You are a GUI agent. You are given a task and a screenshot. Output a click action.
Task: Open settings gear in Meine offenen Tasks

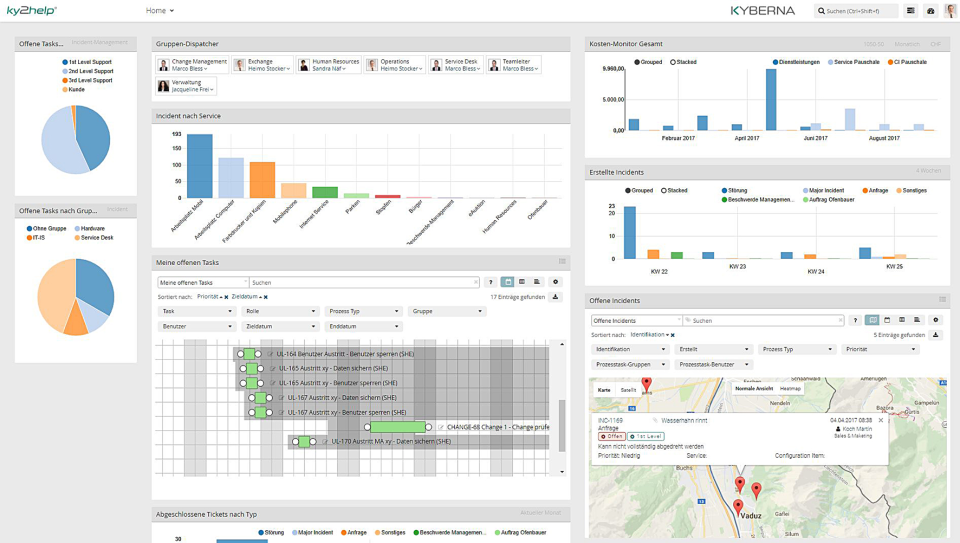pyautogui.click(x=556, y=282)
